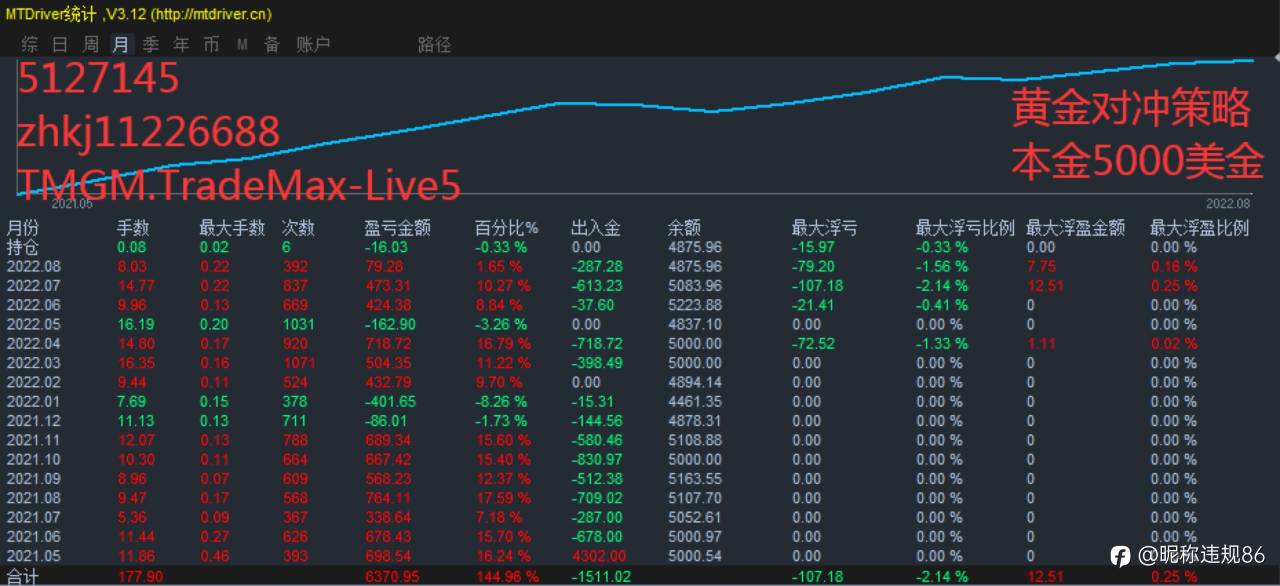
Task: Select the 2021.06 month row
Action: 640,537
